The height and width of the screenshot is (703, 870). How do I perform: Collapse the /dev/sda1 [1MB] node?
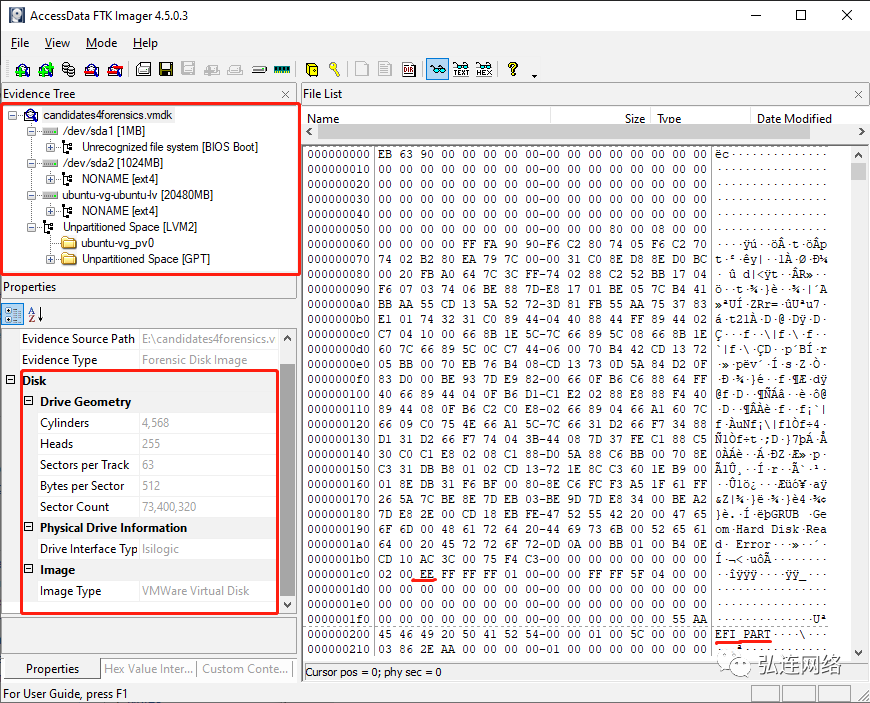[32, 131]
